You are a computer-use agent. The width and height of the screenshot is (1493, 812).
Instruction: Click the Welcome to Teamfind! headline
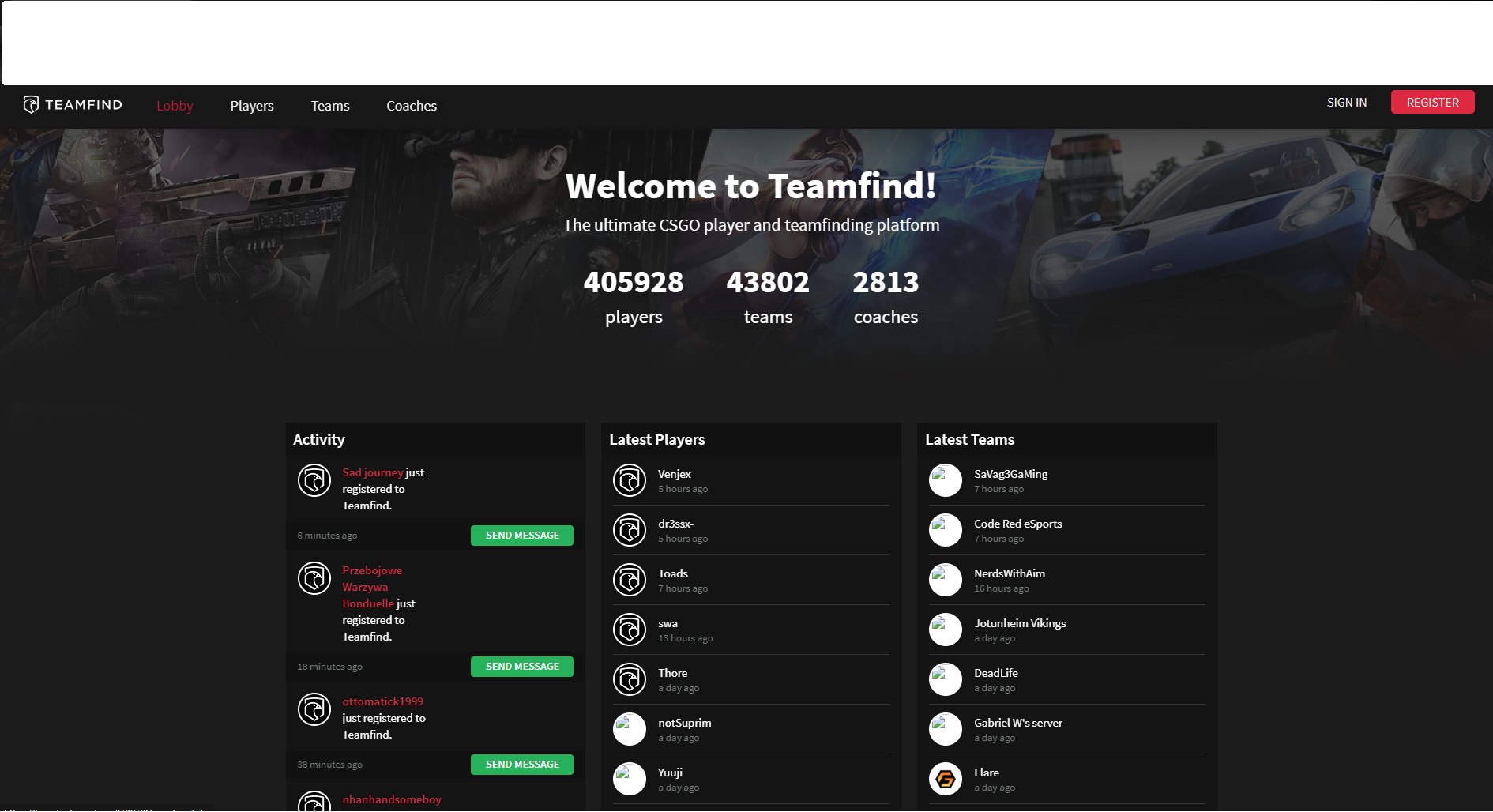click(x=751, y=186)
